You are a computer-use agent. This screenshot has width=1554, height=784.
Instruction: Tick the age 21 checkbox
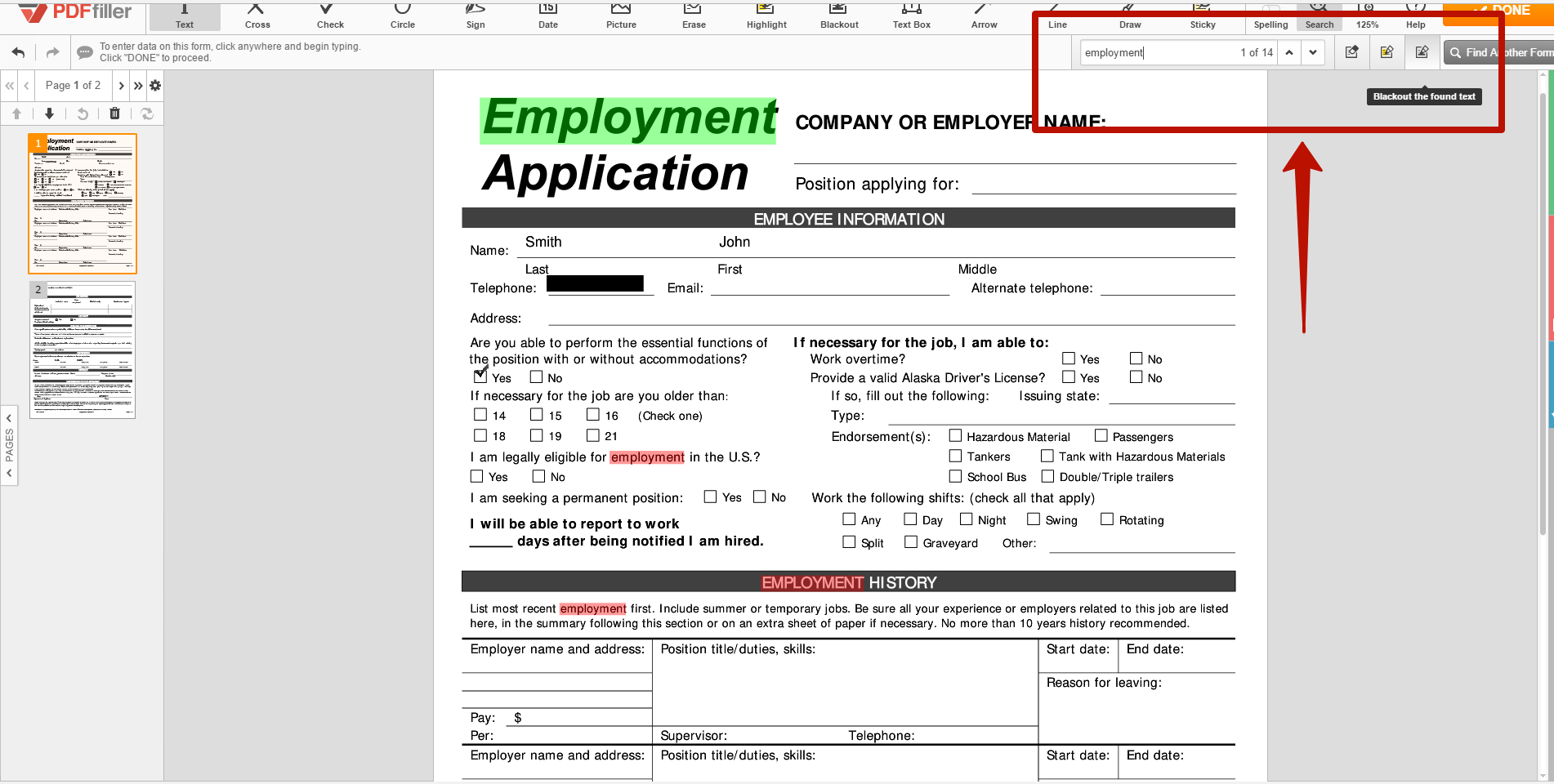point(593,435)
